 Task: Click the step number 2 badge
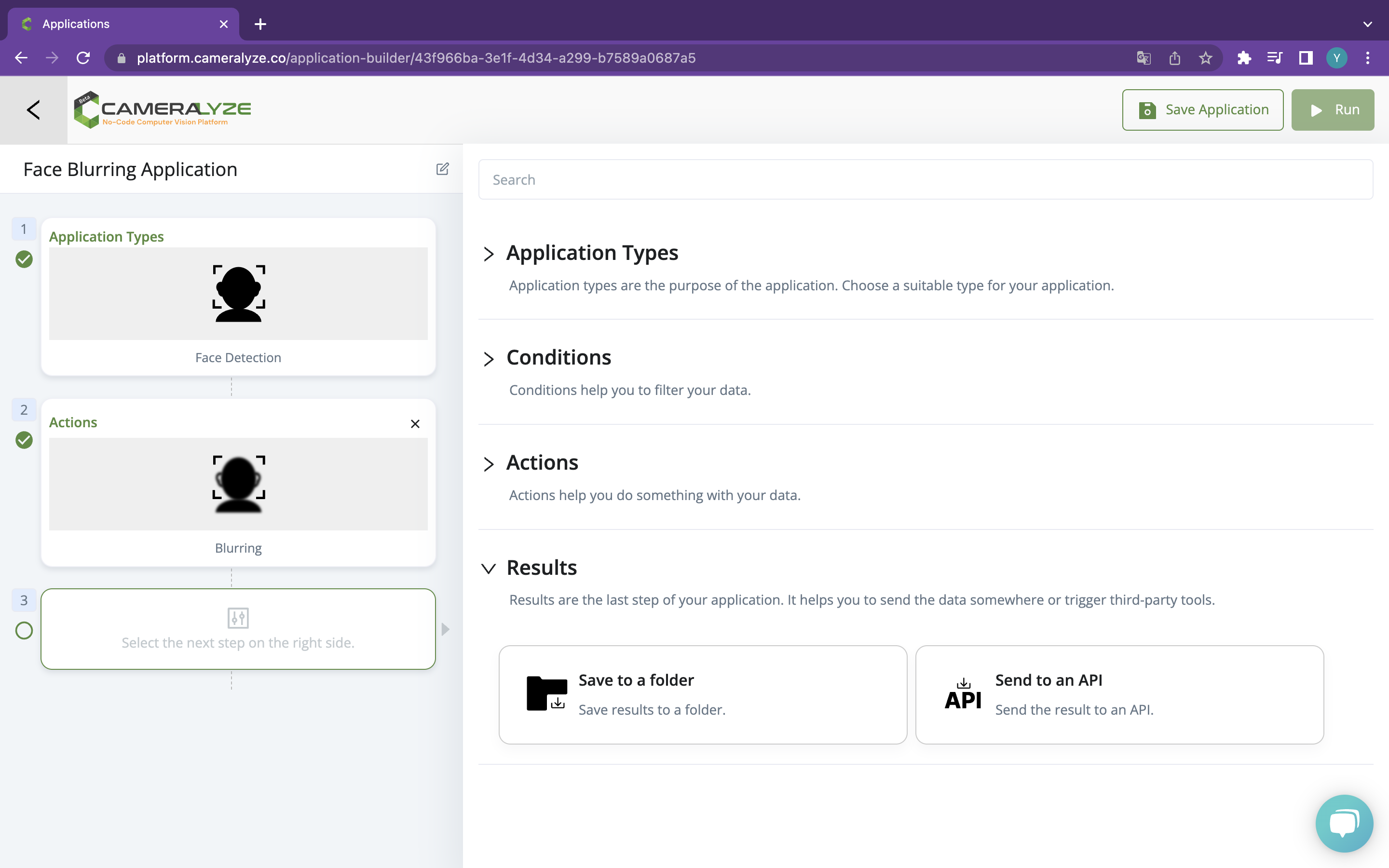pos(24,410)
